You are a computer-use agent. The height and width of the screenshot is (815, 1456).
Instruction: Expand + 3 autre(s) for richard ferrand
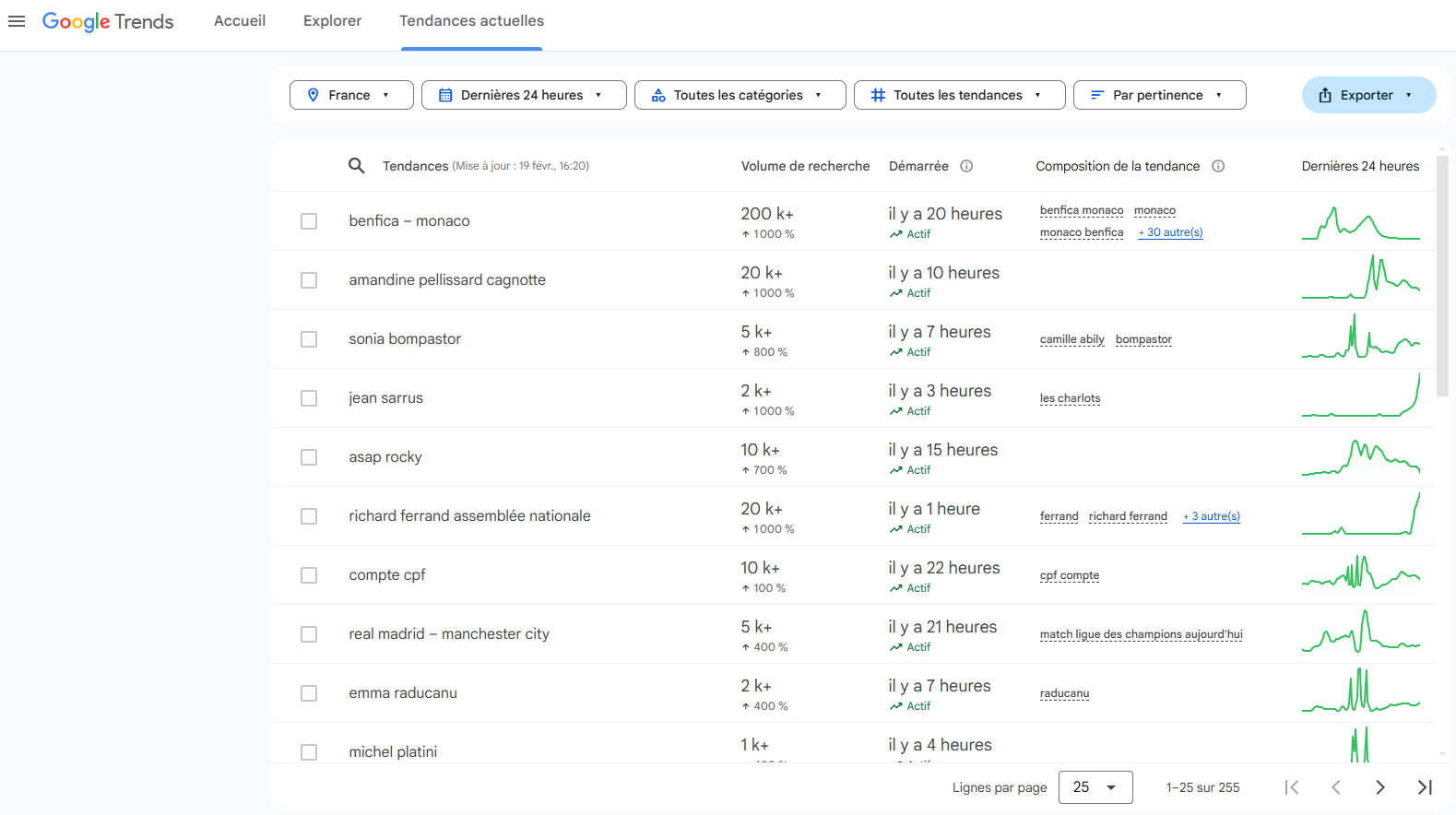1212,516
